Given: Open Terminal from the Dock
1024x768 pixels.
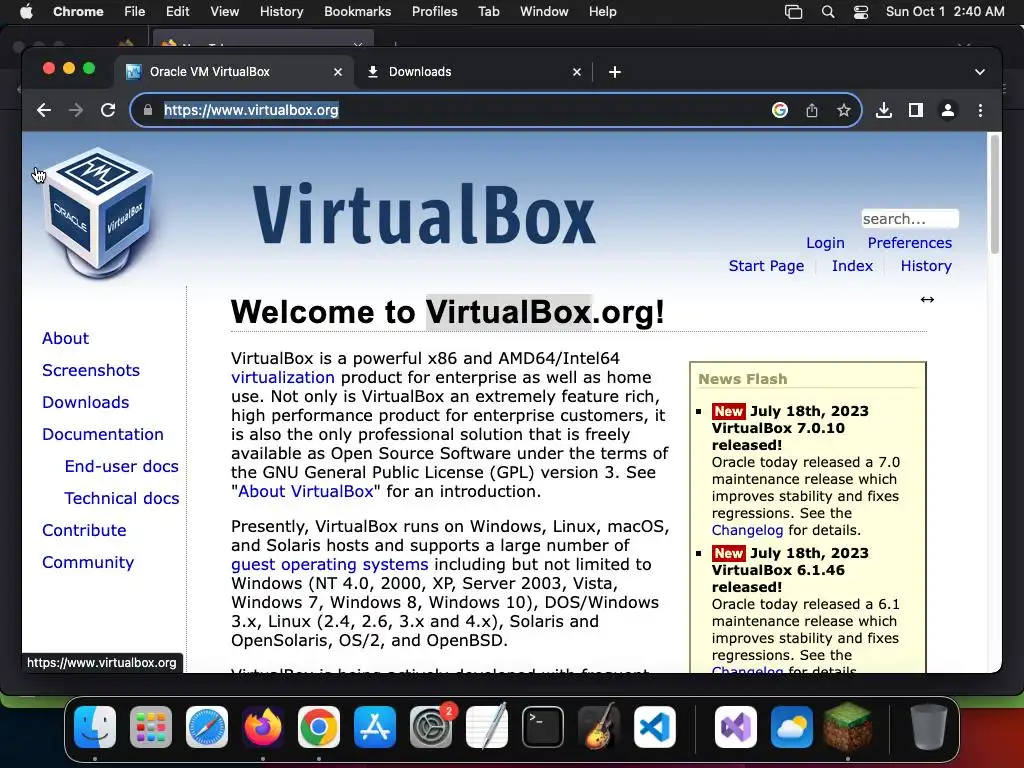Looking at the screenshot, I should pos(543,727).
